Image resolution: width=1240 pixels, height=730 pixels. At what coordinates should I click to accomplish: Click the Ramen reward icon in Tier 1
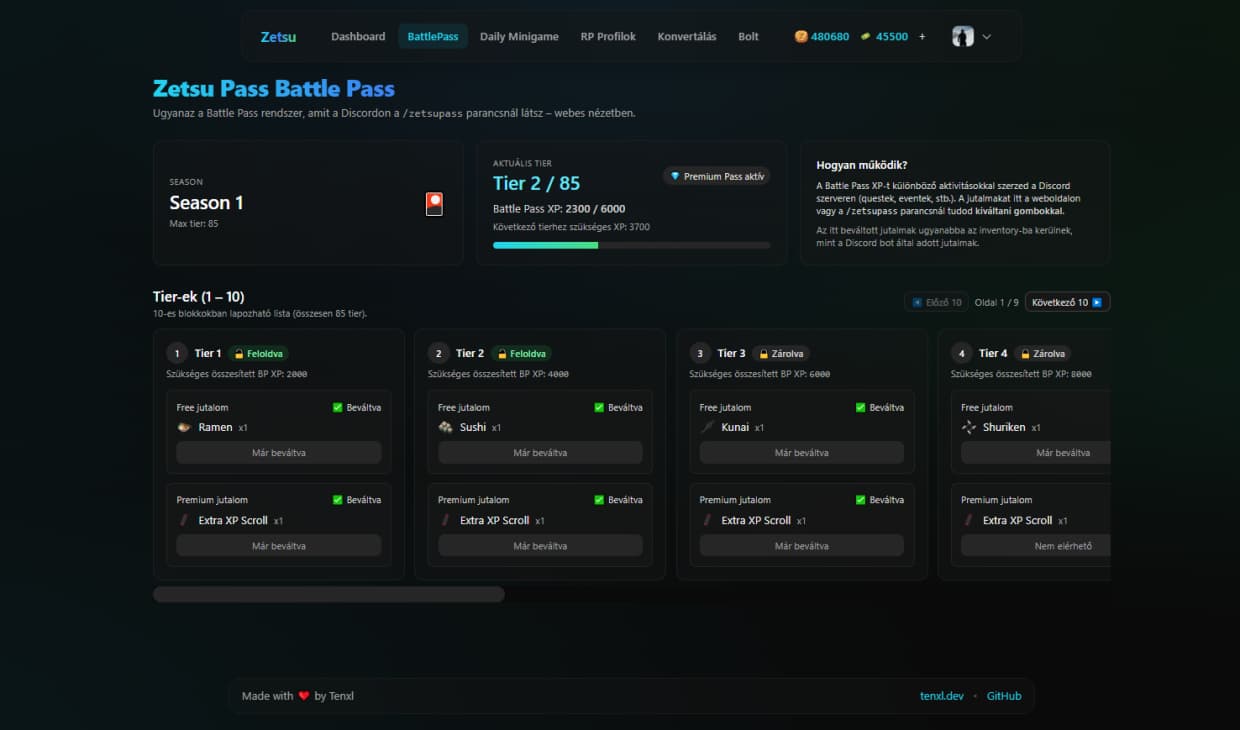click(184, 428)
